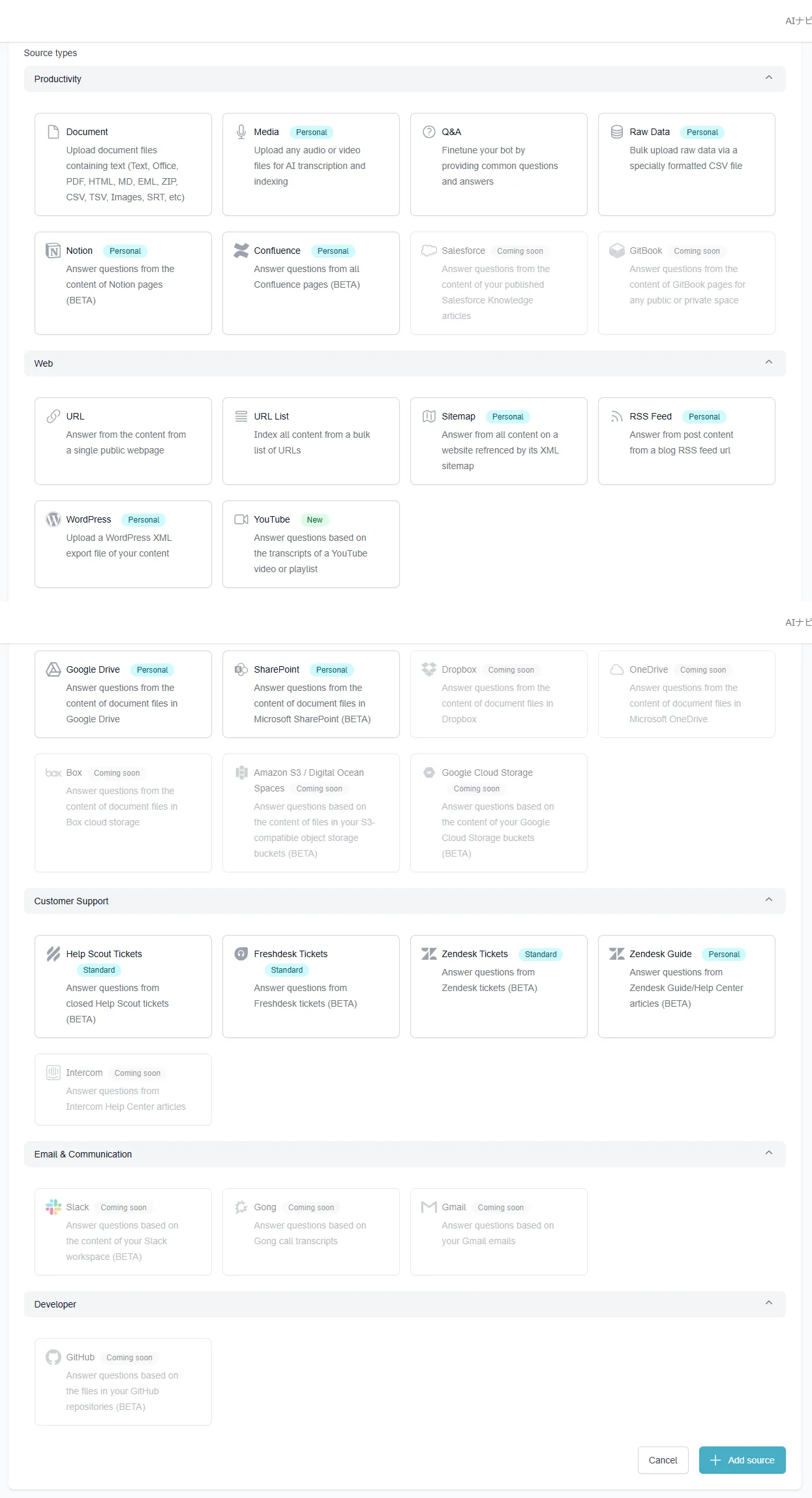812x1498 pixels.
Task: Click the Media microphone icon
Action: (x=241, y=132)
